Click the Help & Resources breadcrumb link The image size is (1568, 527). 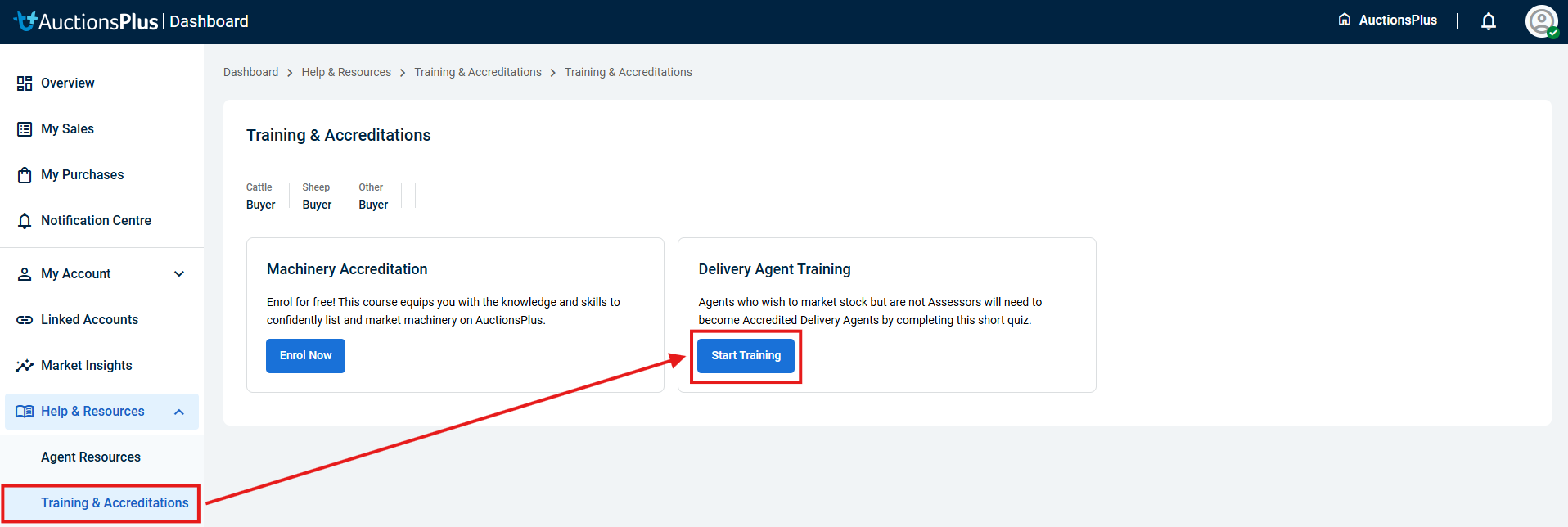(346, 72)
